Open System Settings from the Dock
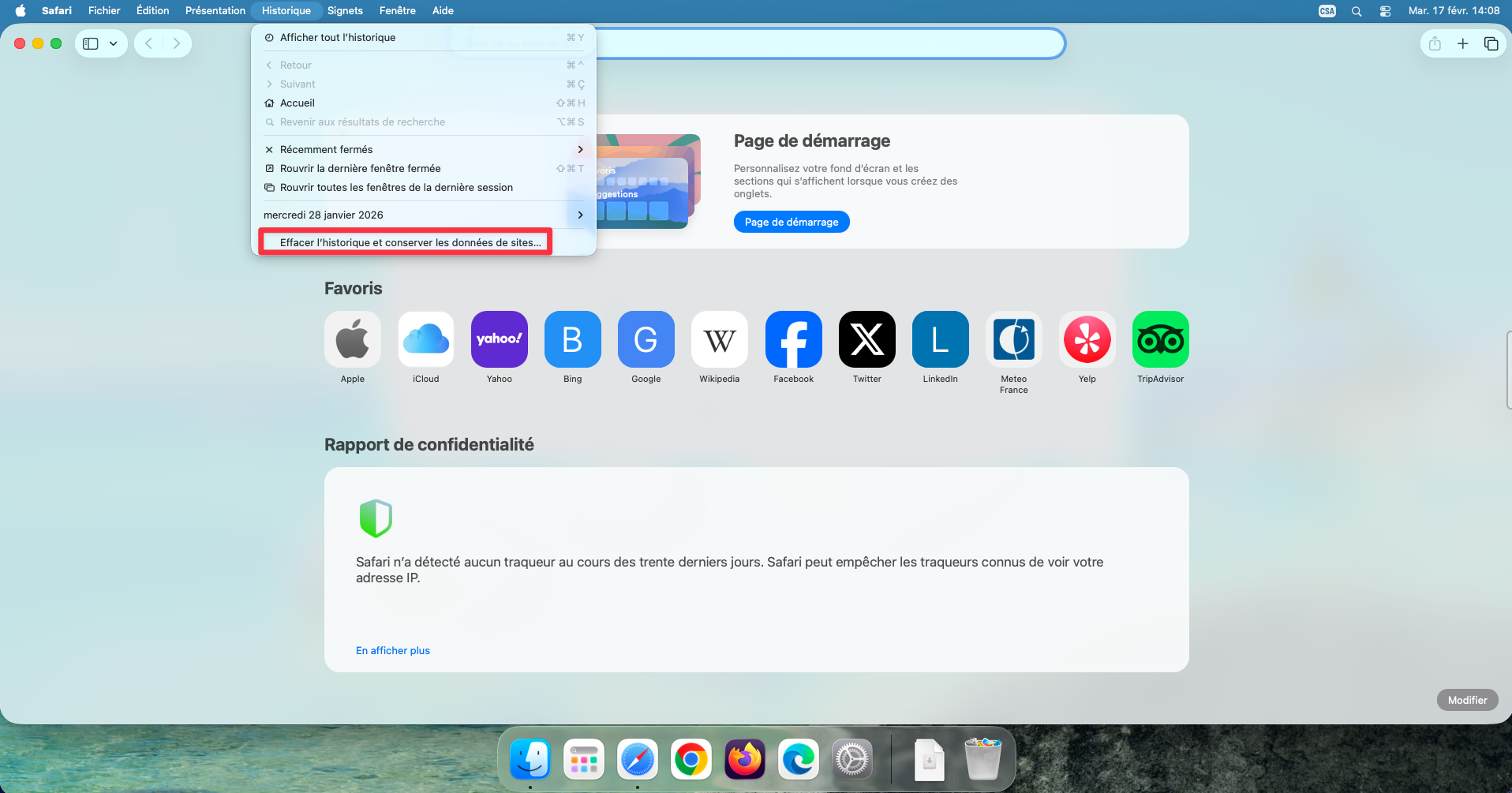 pyautogui.click(x=852, y=760)
